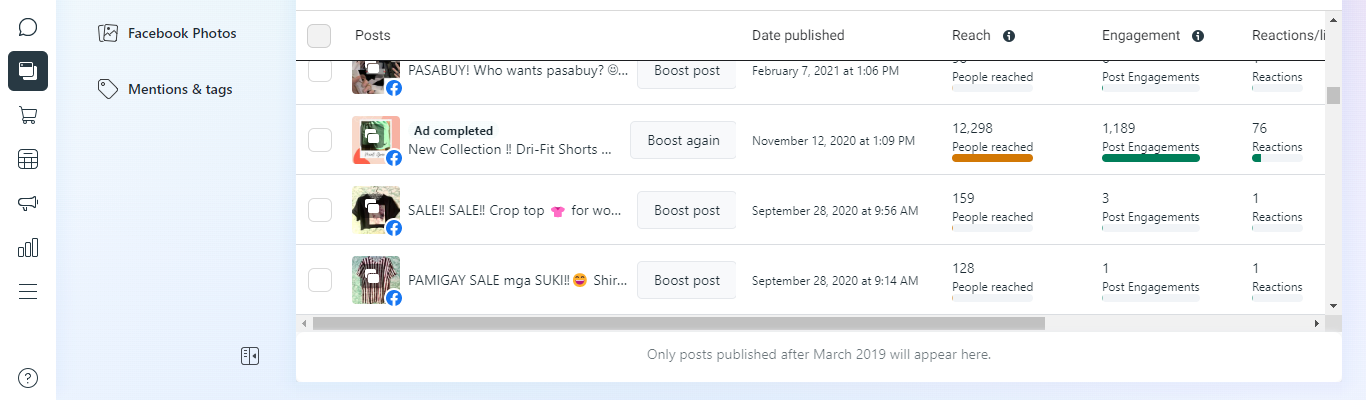Viewport: 1366px width, 400px height.
Task: Open the Ads megaphone icon
Action: pyautogui.click(x=28, y=203)
